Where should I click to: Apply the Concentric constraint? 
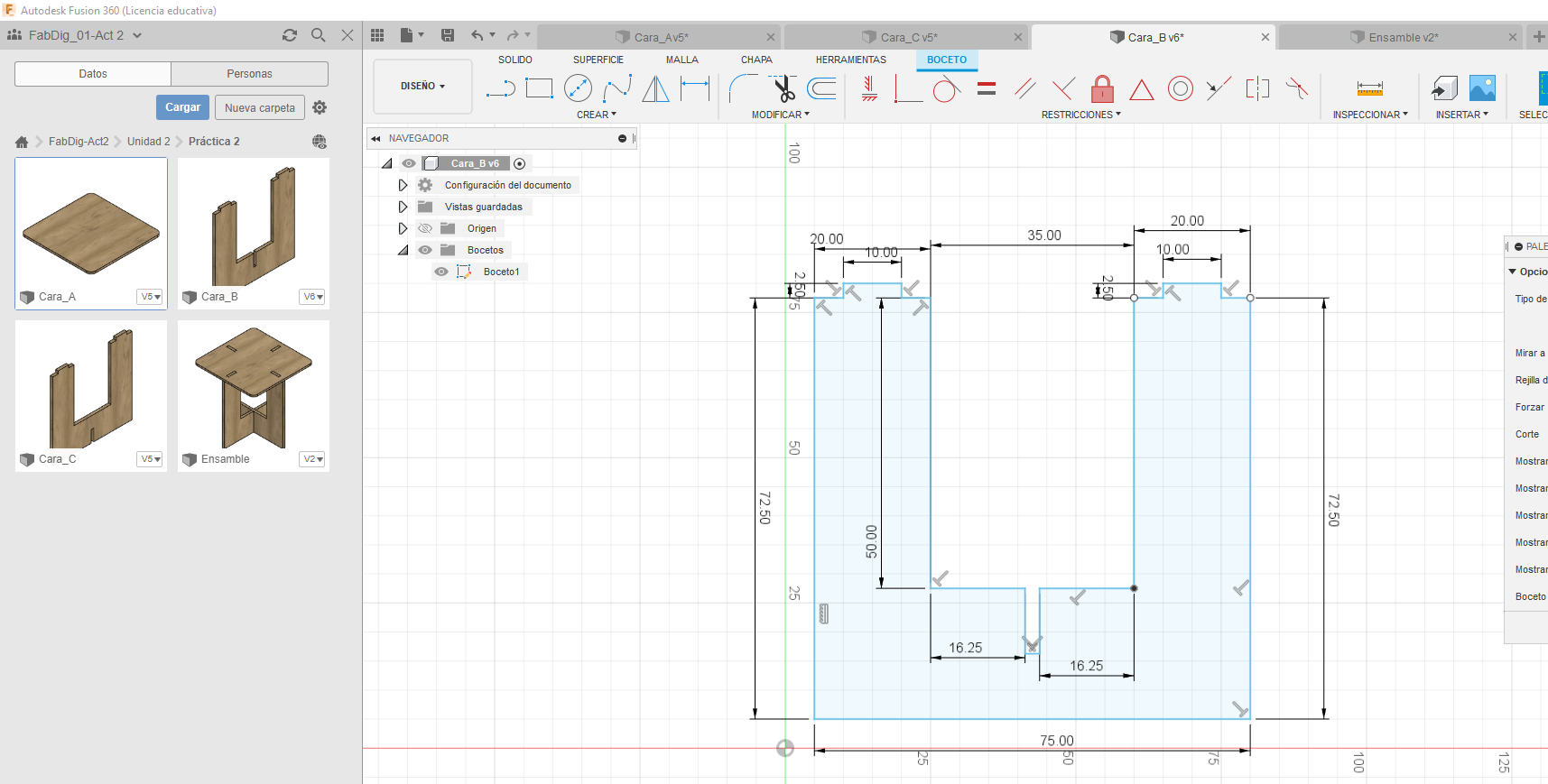click(1181, 88)
